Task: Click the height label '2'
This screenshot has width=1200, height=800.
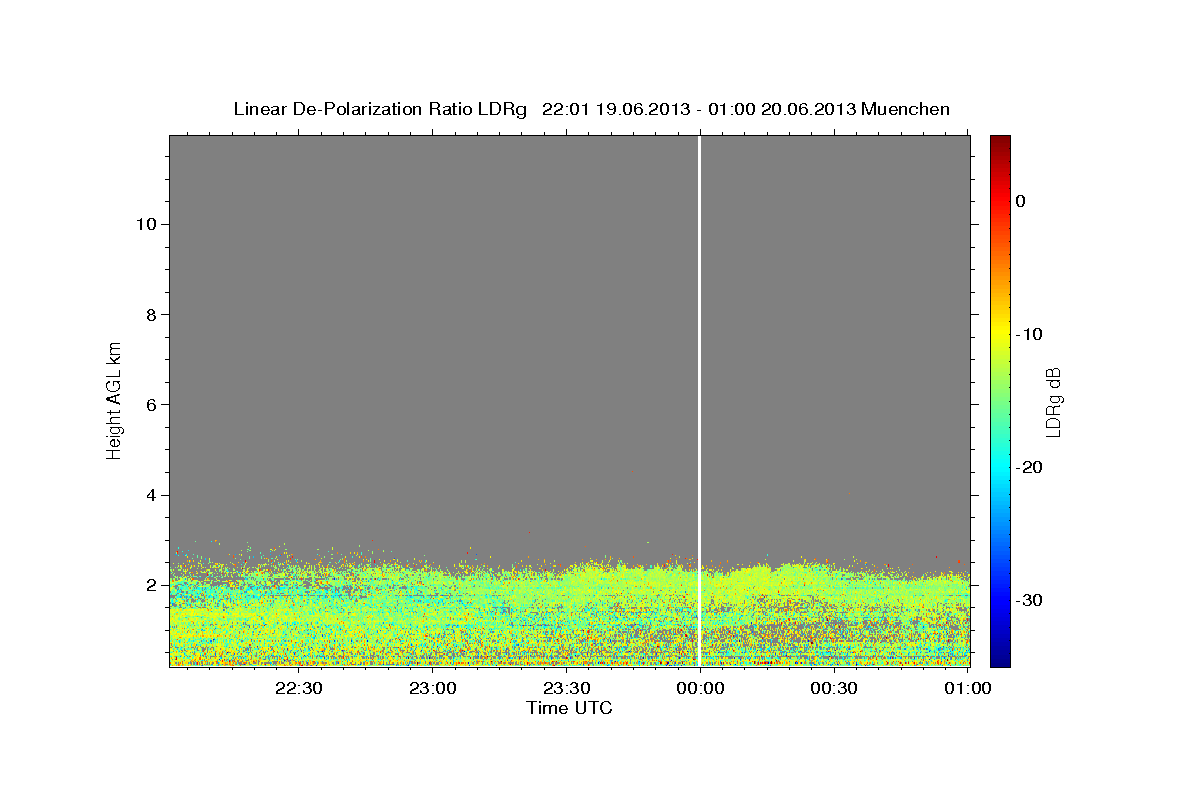Action: pyautogui.click(x=149, y=585)
